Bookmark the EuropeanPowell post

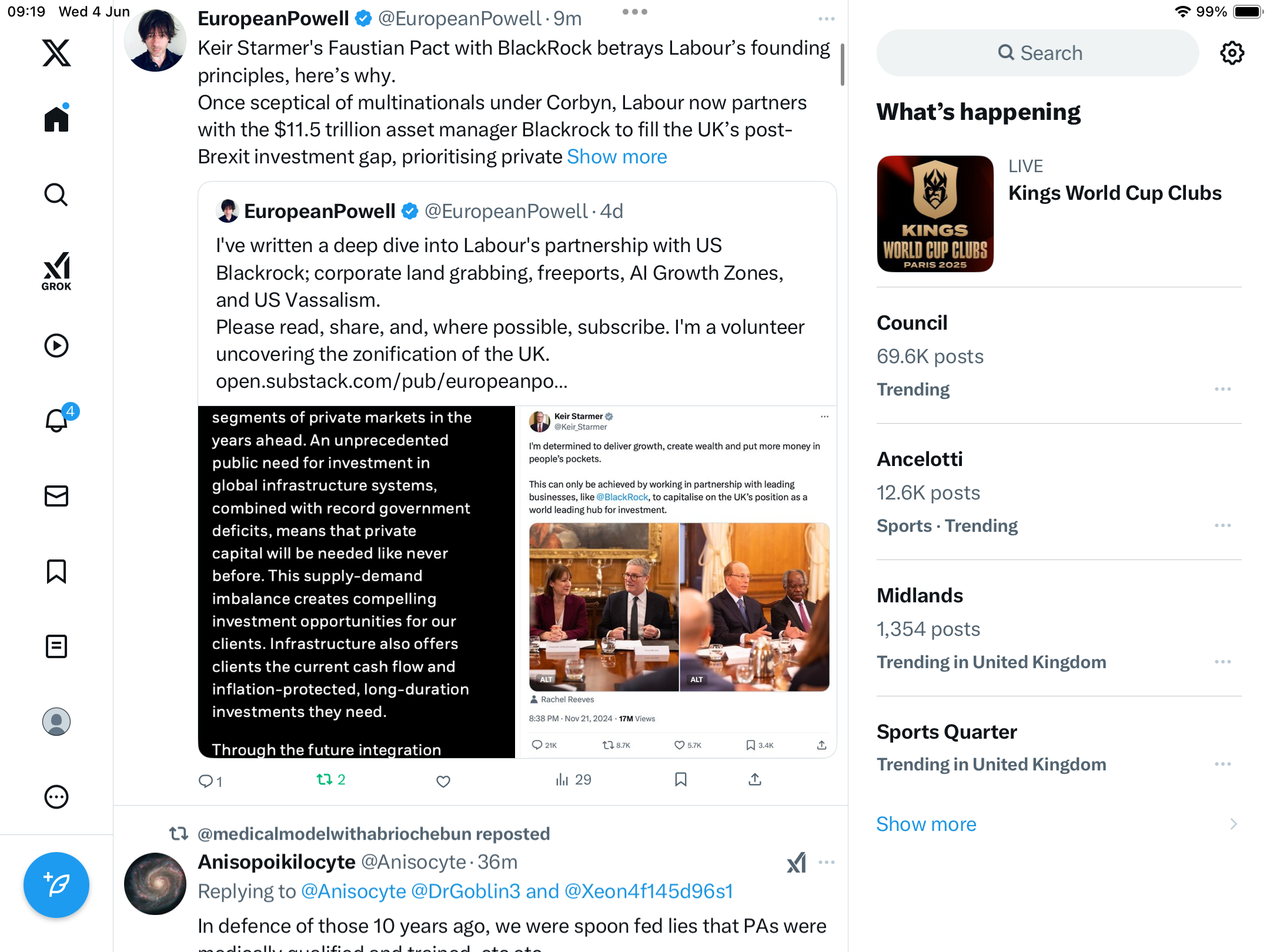pos(681,780)
